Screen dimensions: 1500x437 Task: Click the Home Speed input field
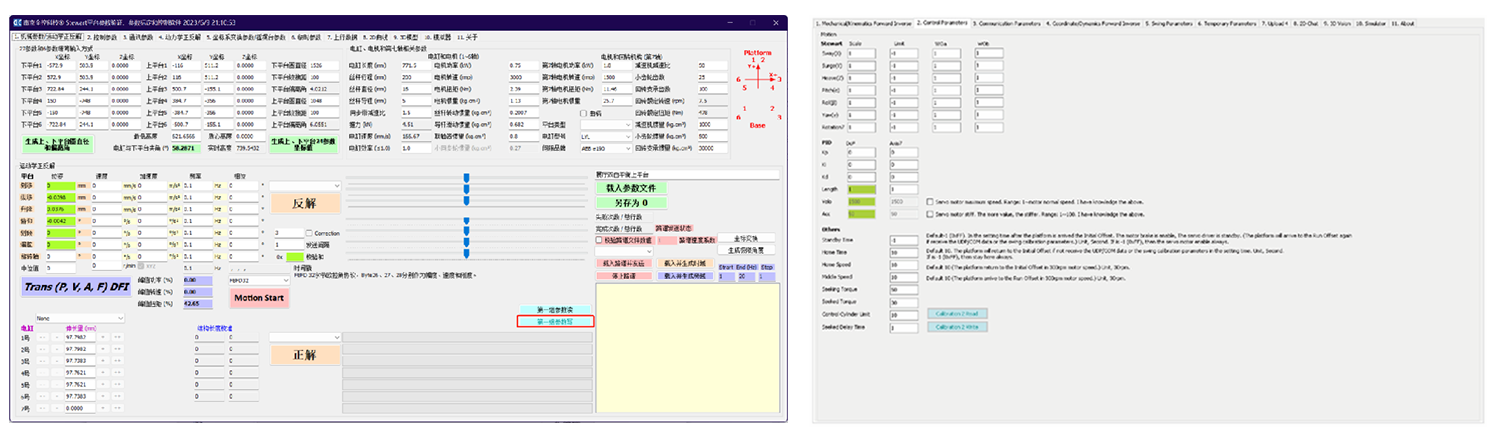904,265
